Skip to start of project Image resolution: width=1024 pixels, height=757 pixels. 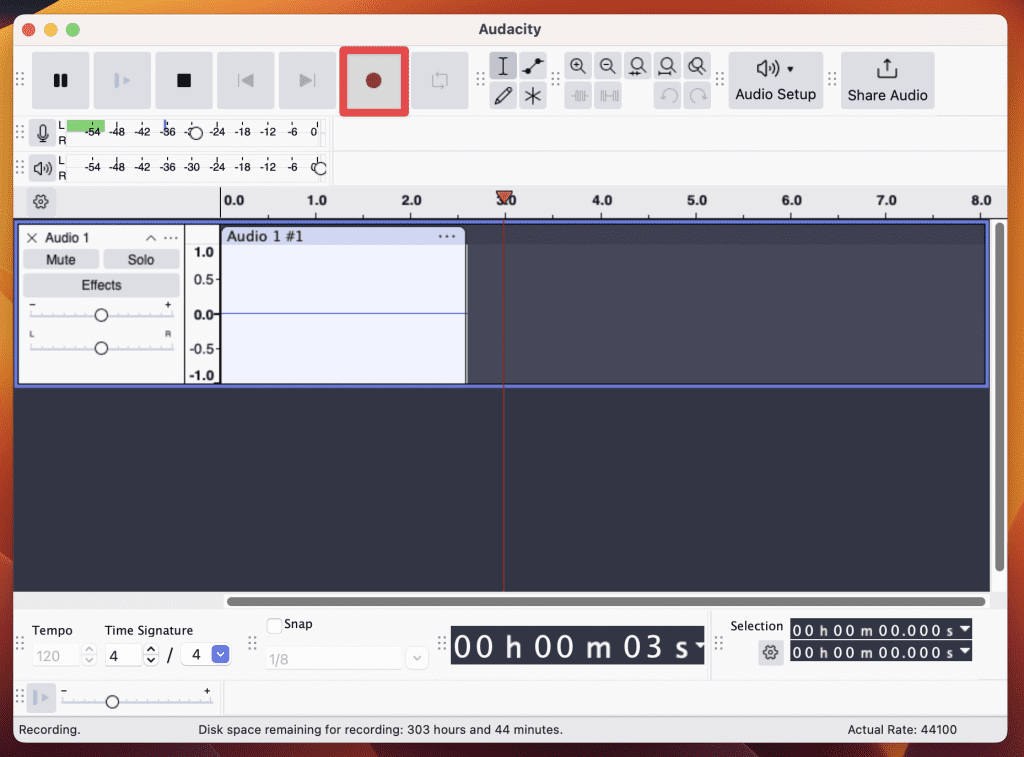246,80
